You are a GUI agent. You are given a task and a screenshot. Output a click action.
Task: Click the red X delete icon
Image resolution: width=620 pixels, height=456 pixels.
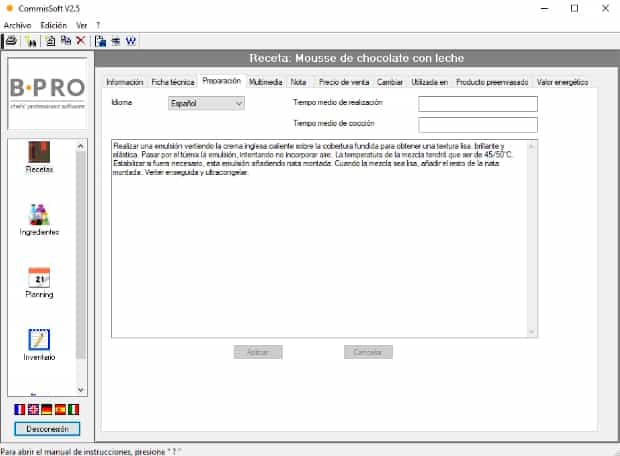pyautogui.click(x=80, y=41)
